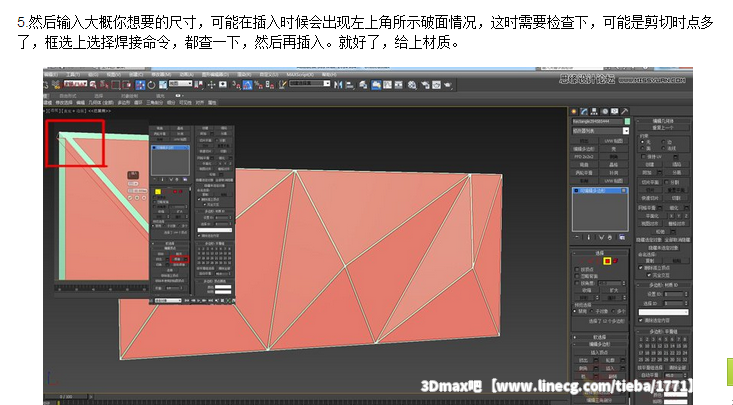
Task: Click the 快速切片 button
Action: coord(650,198)
